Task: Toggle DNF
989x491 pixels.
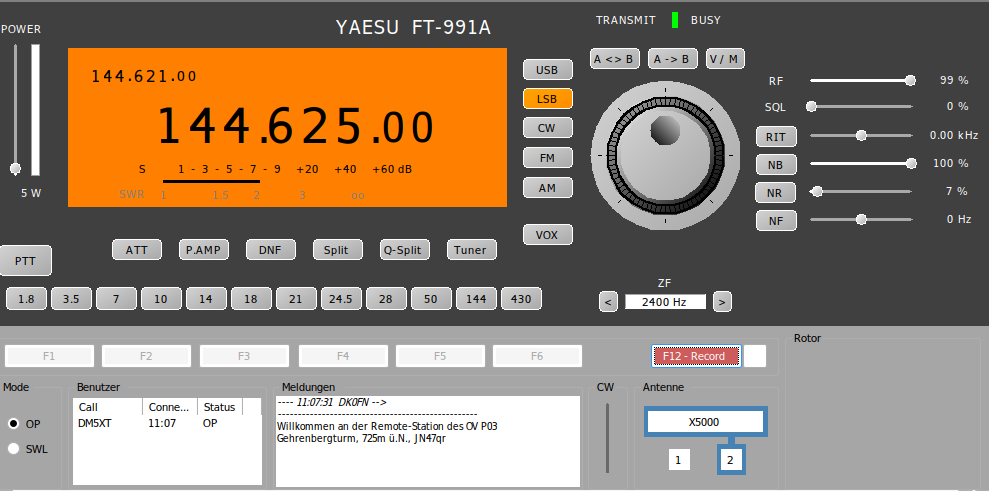Action: 271,250
